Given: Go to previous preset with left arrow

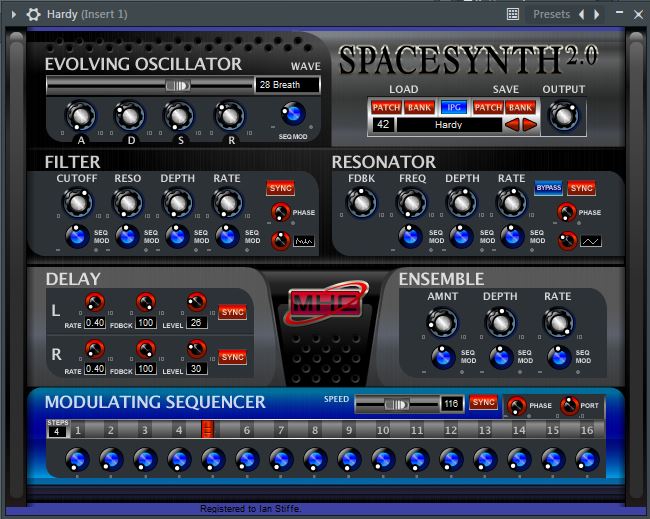Looking at the screenshot, I should click(x=581, y=15).
